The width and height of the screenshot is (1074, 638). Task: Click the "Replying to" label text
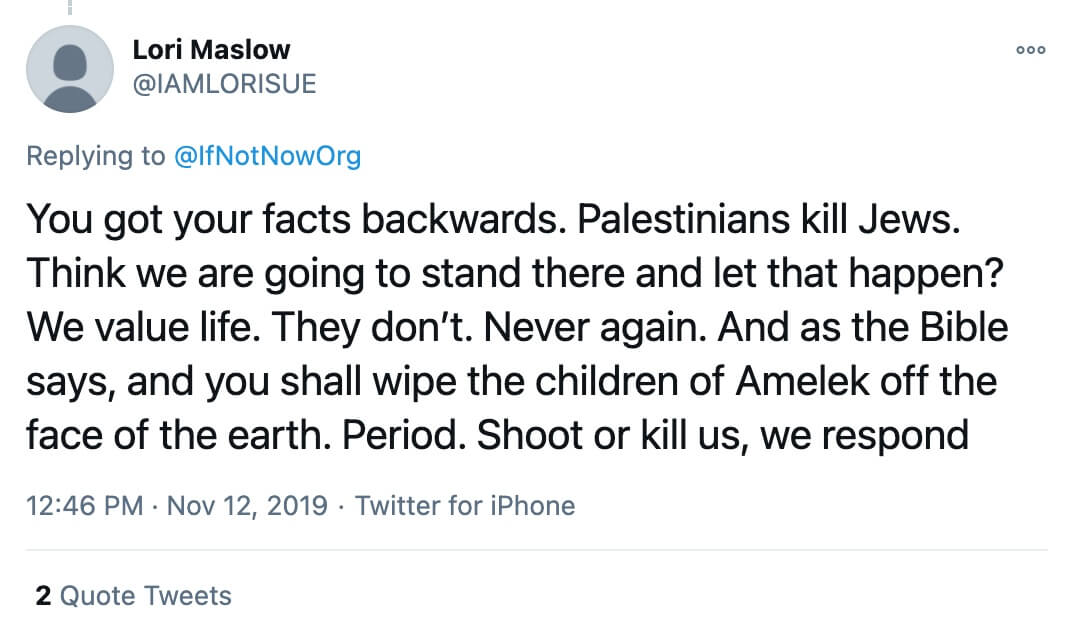pyautogui.click(x=95, y=157)
